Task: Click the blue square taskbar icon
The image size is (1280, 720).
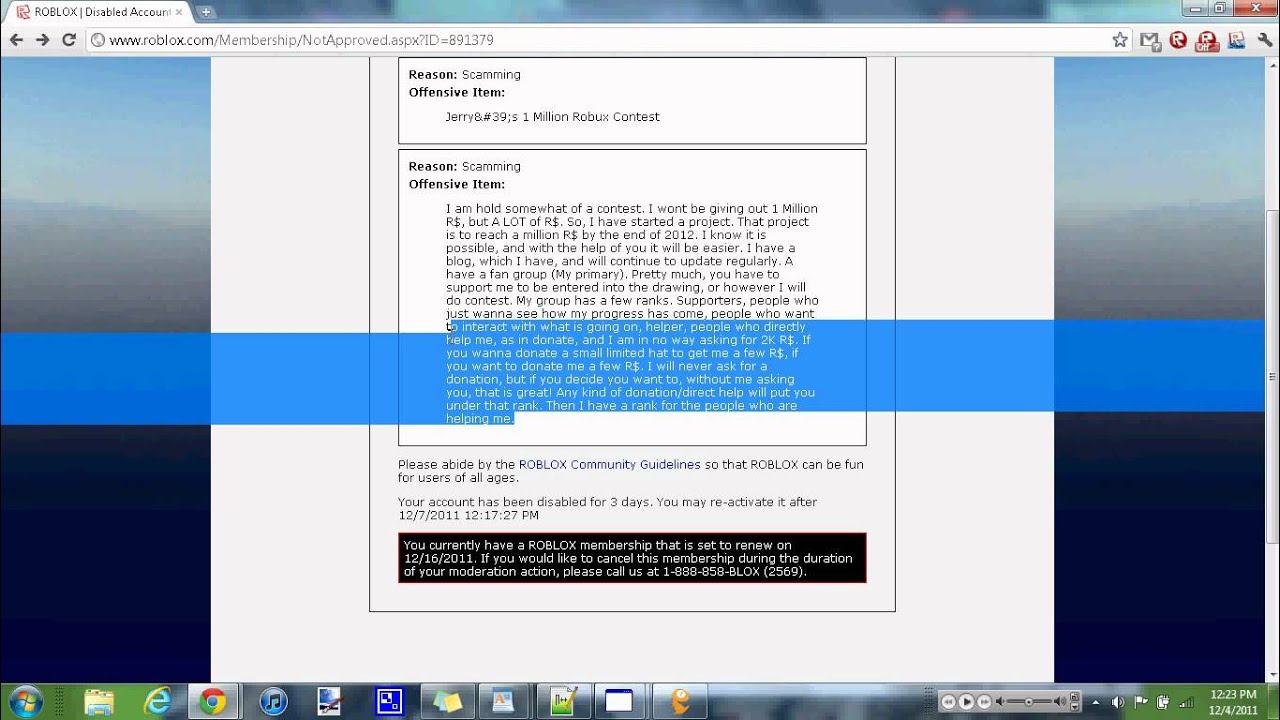Action: [389, 702]
